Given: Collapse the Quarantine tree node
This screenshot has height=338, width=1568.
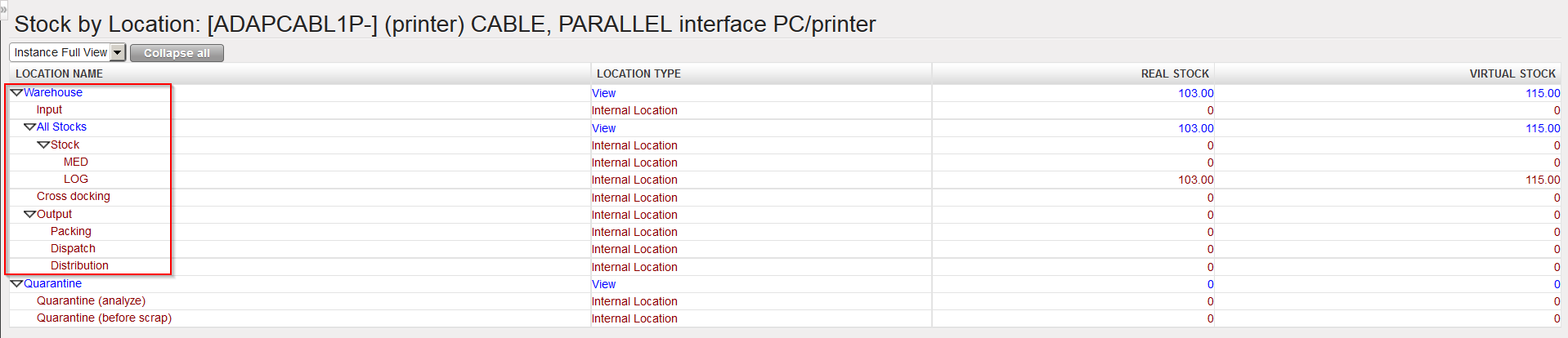Looking at the screenshot, I should (16, 284).
